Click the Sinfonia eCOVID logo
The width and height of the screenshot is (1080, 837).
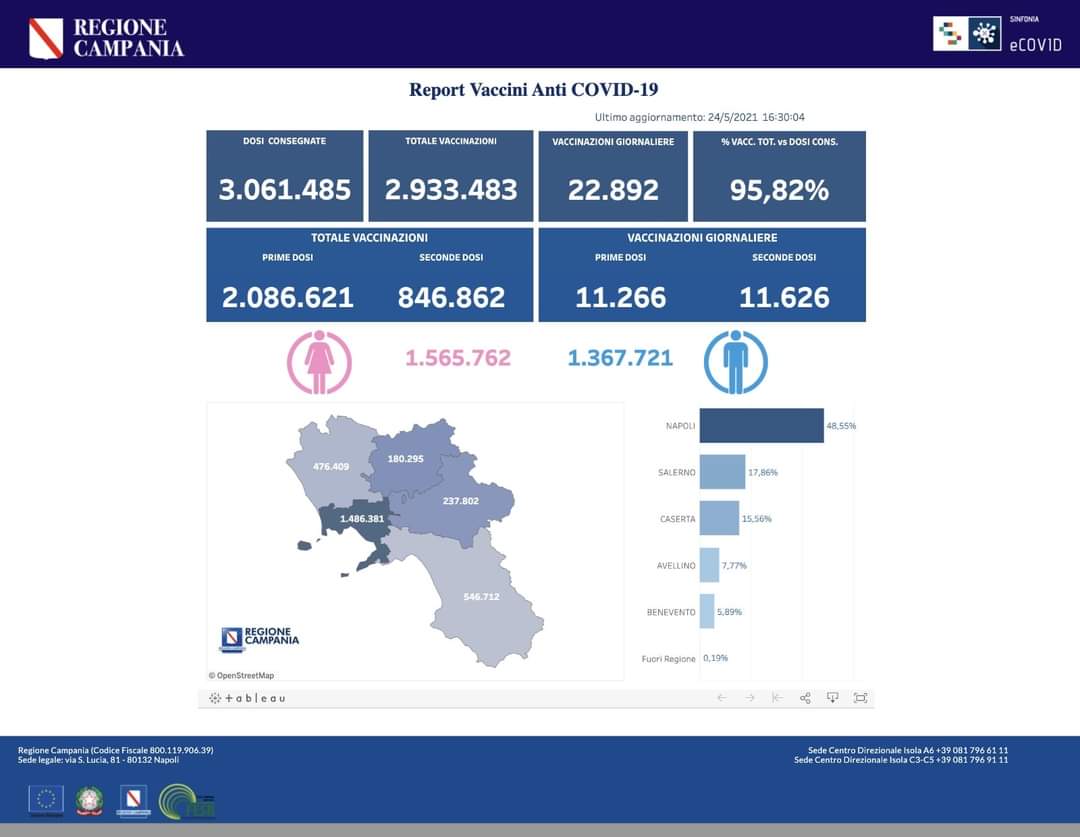coord(997,34)
